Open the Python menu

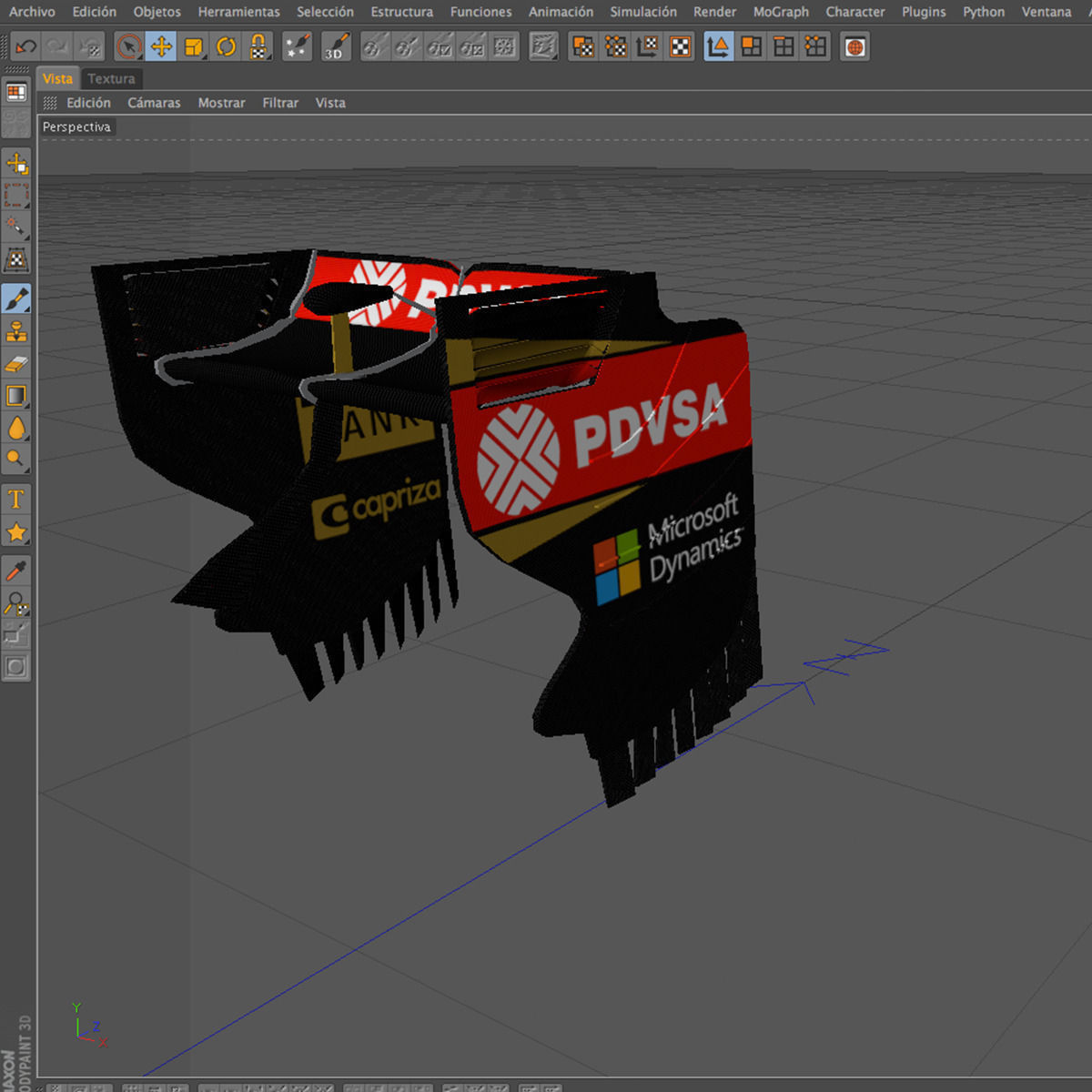coord(985,12)
